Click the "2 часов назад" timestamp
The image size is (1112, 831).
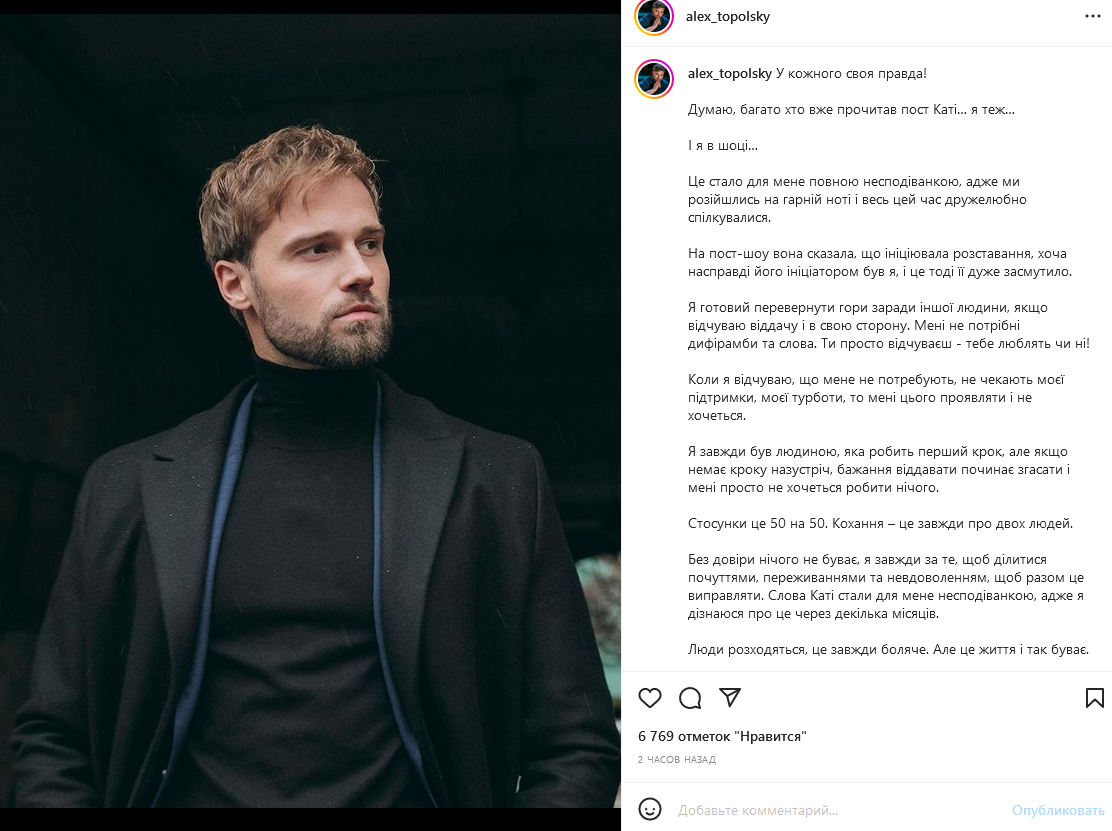[x=677, y=760]
